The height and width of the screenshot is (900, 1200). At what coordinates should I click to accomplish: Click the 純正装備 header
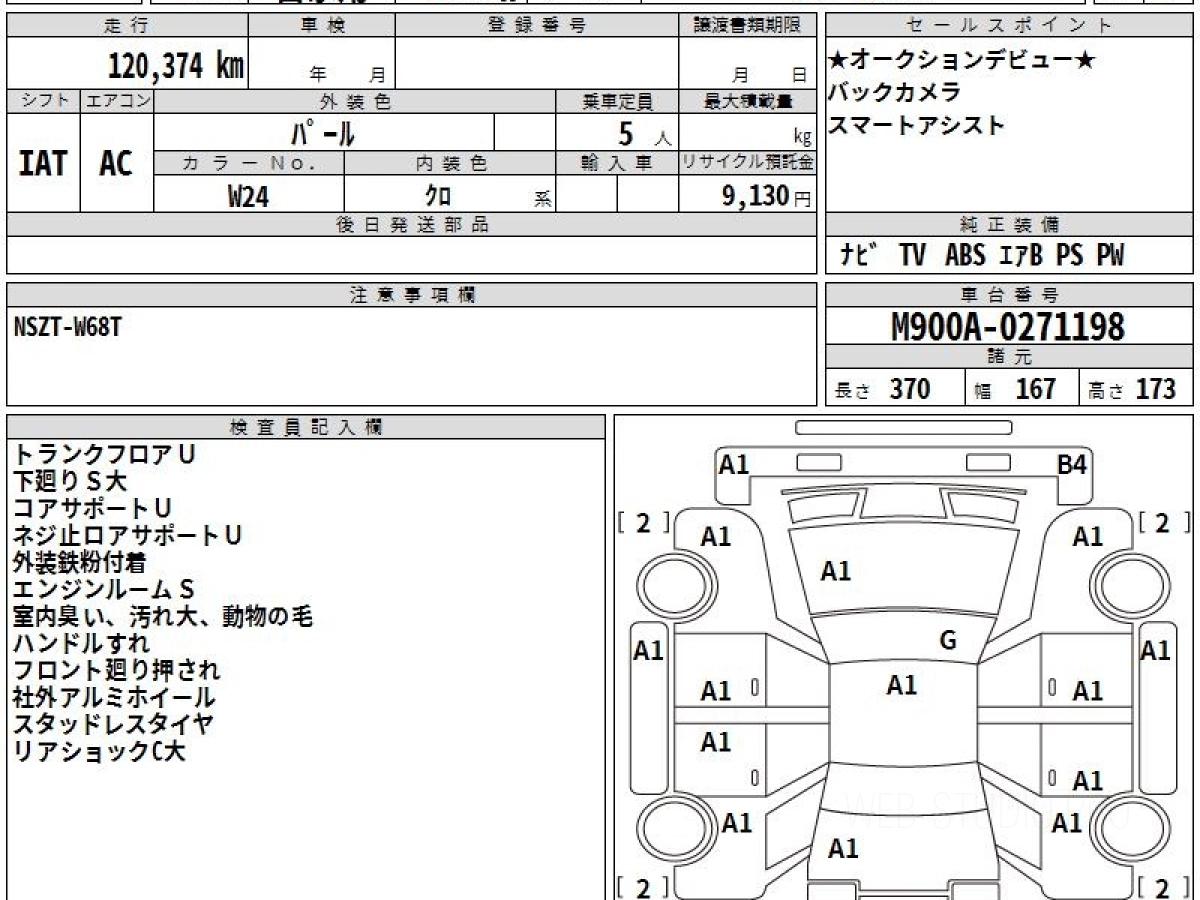pos(1010,225)
